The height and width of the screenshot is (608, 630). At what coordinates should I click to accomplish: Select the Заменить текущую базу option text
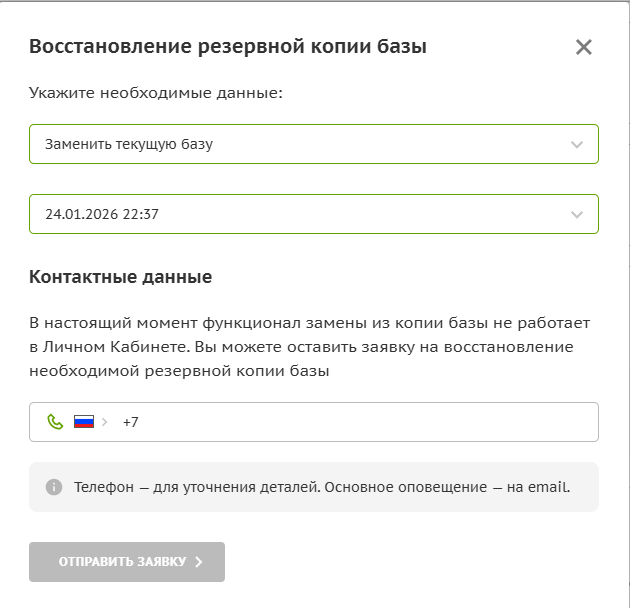pos(129,144)
